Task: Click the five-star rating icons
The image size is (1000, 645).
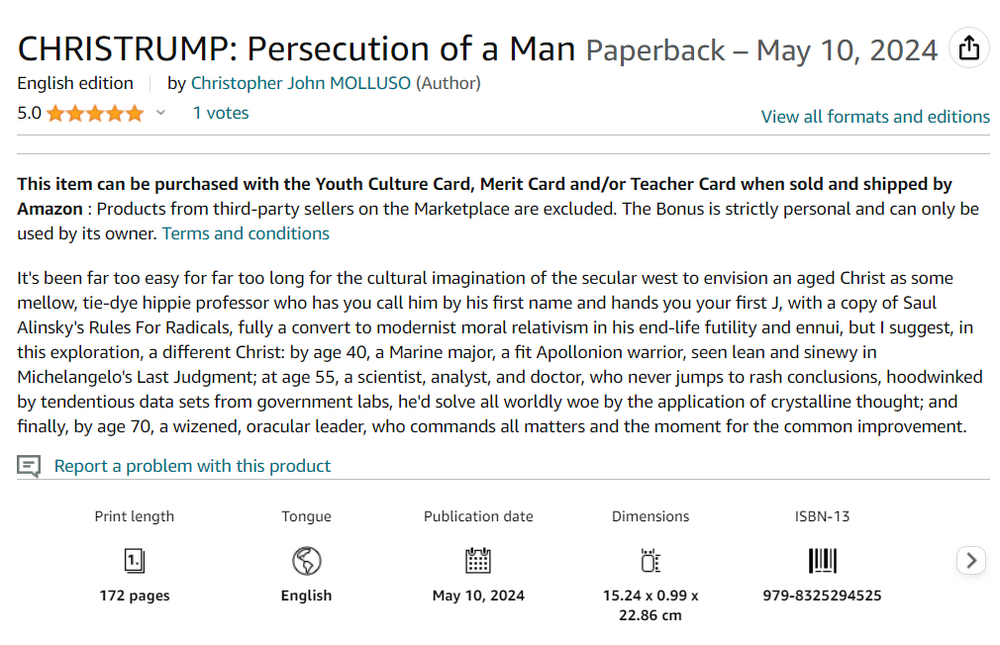Action: pos(95,114)
